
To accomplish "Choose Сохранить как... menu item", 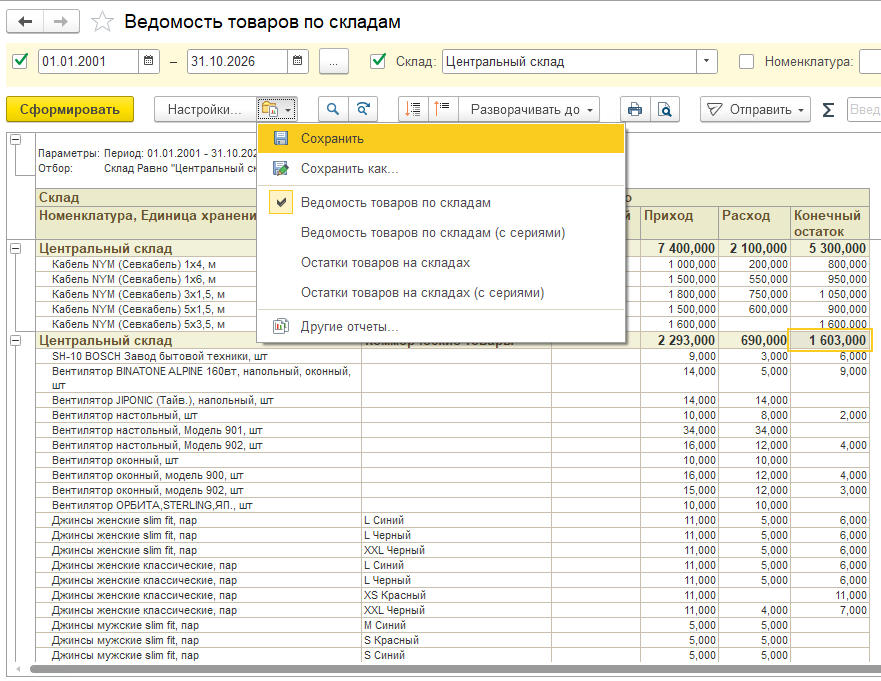I will point(441,169).
